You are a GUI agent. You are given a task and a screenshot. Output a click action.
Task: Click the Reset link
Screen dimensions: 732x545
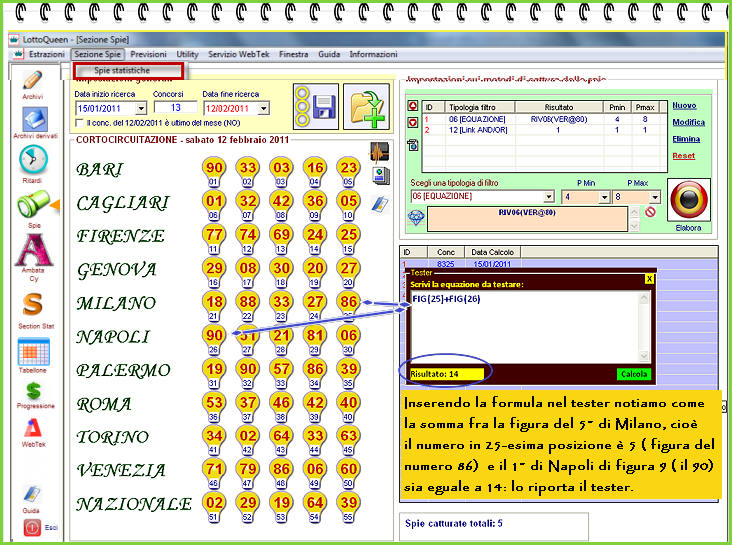pos(683,156)
